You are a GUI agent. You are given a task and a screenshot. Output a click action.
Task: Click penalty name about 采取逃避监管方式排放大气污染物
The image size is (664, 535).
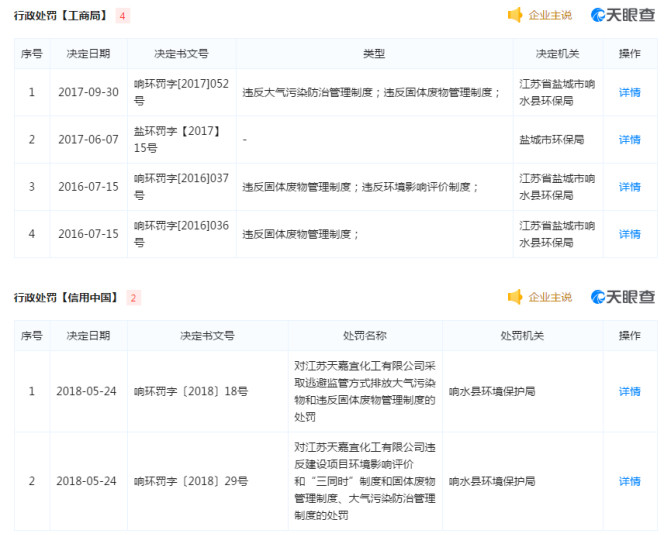click(365, 391)
